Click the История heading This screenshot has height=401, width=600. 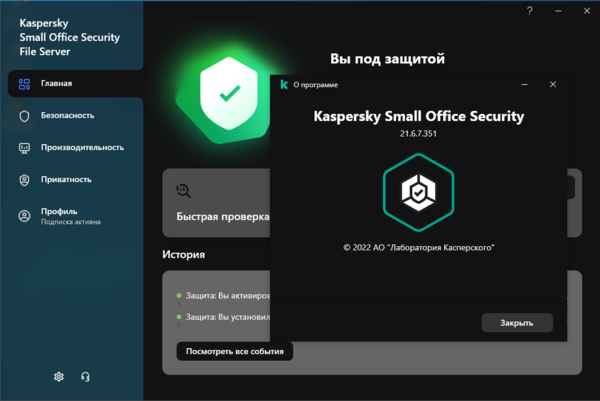183,254
